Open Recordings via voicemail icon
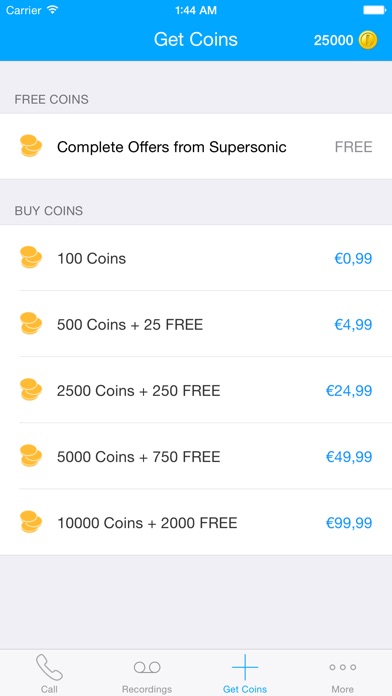The image size is (392, 696). click(x=147, y=667)
